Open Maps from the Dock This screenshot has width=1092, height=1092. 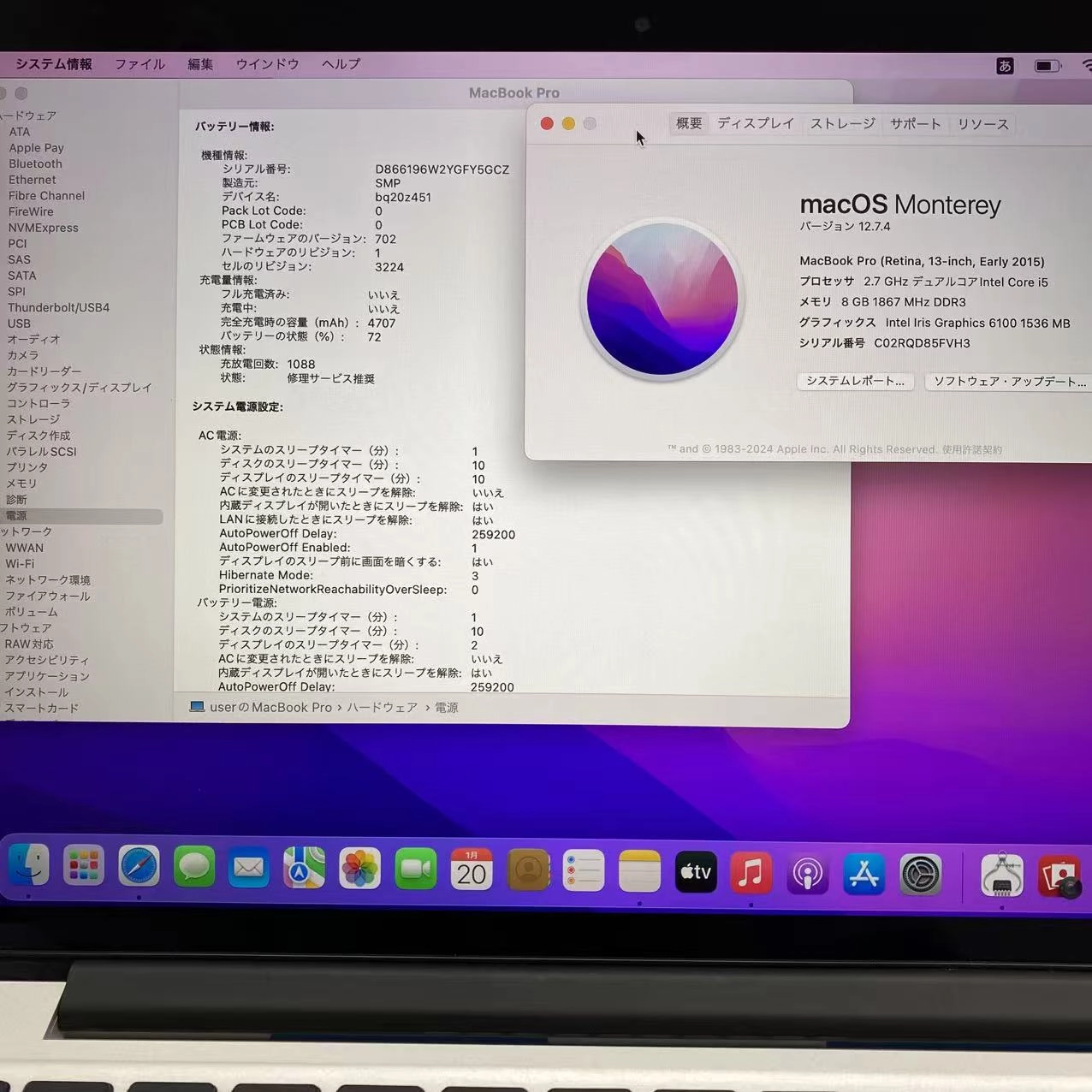pos(304,868)
